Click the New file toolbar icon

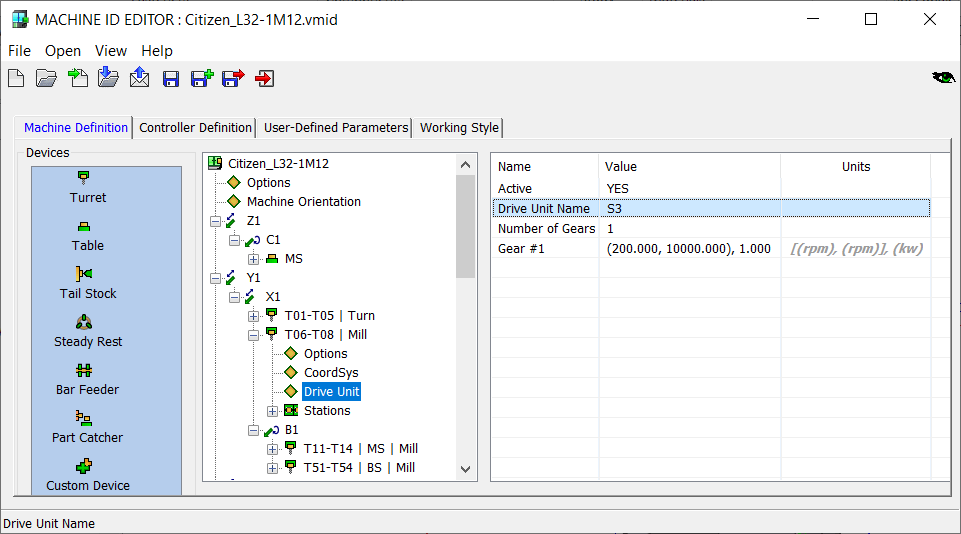[17, 78]
